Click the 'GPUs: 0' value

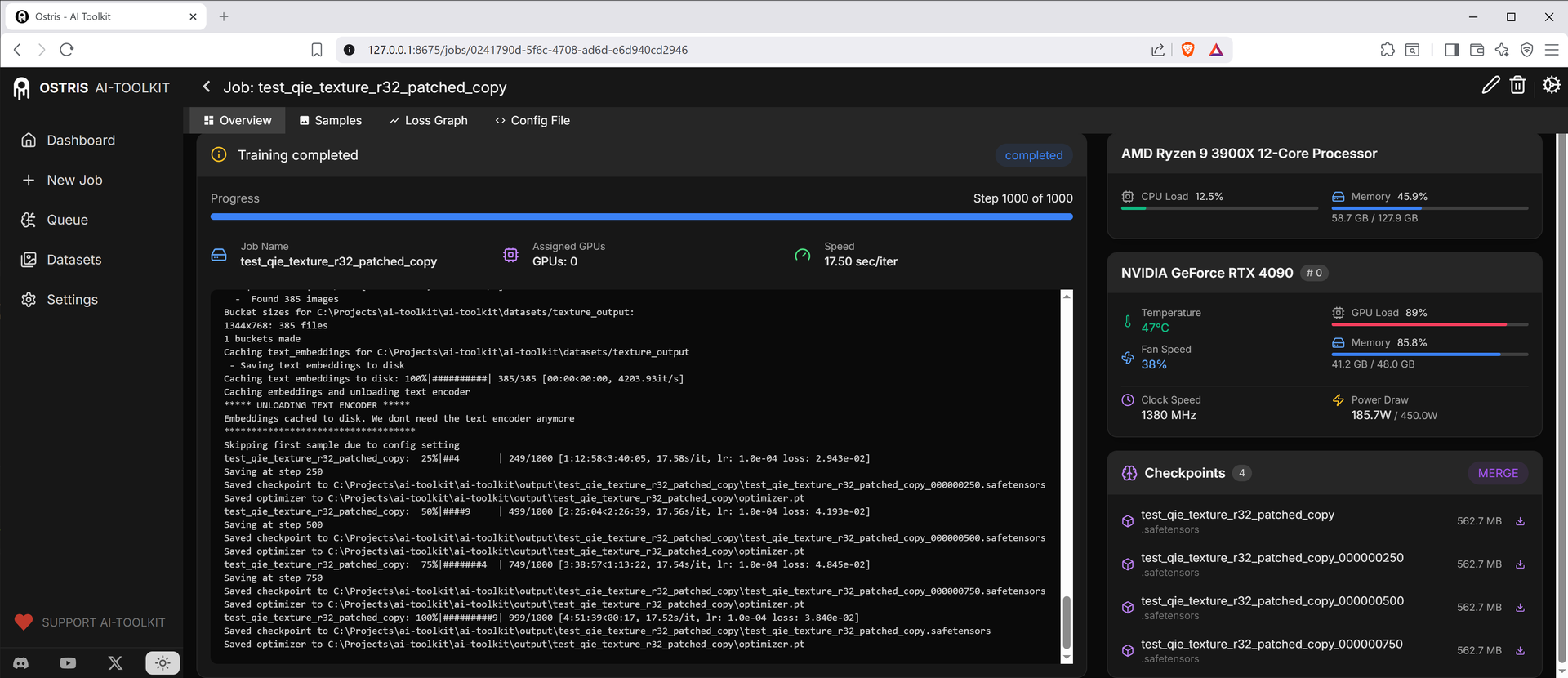point(555,261)
